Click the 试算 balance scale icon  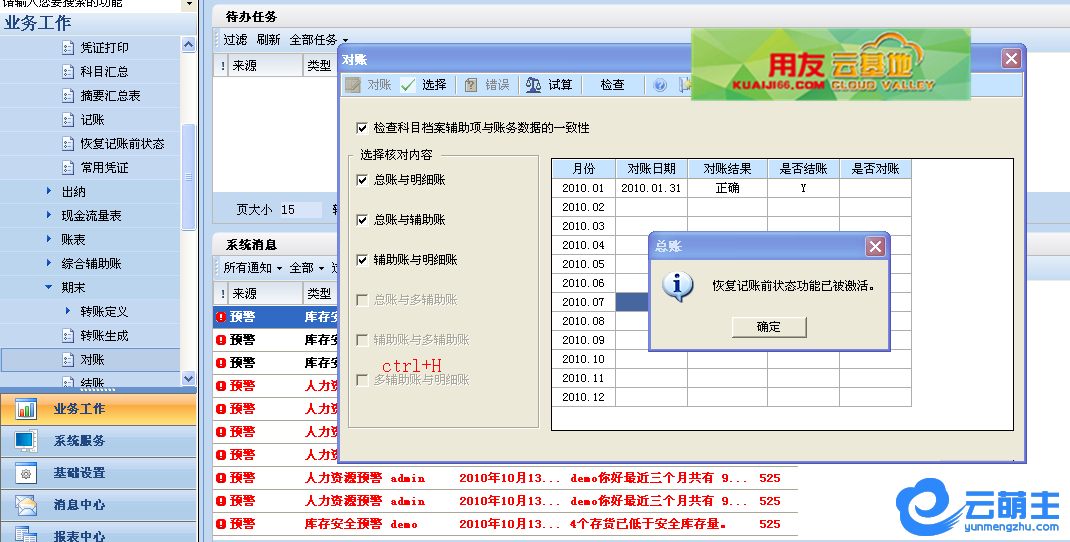pyautogui.click(x=534, y=85)
